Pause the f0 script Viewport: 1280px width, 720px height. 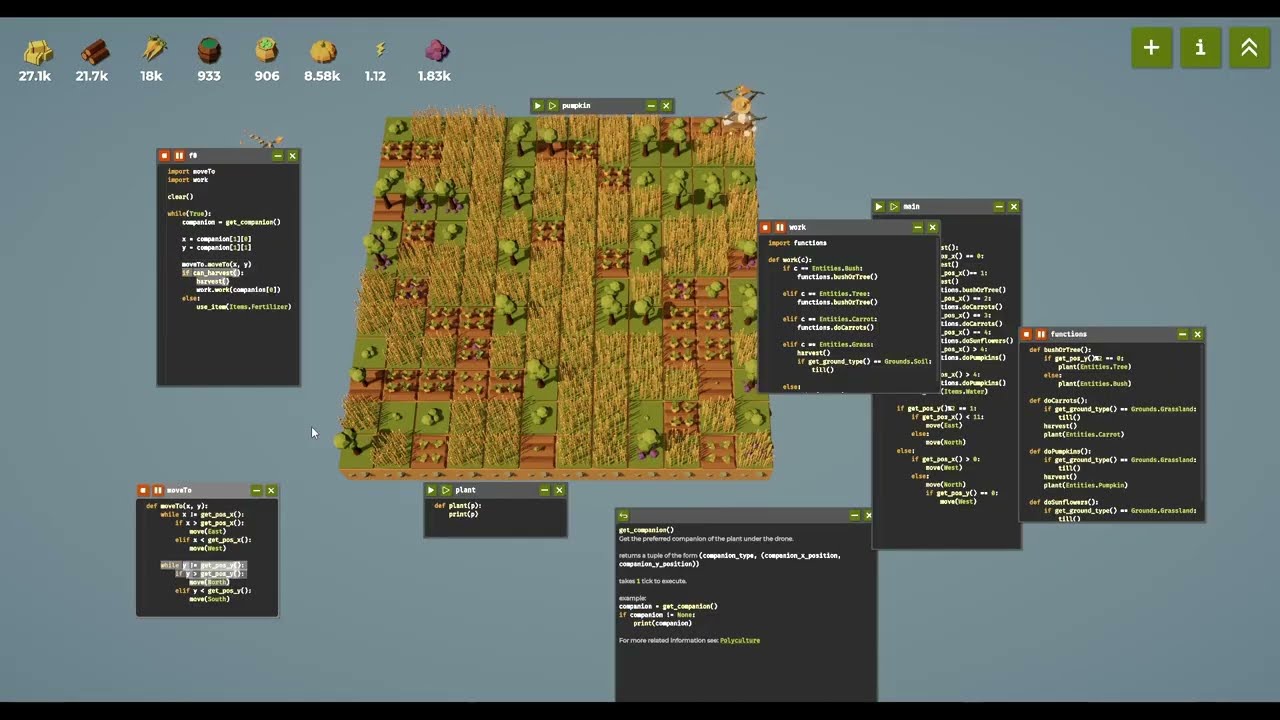click(x=179, y=156)
